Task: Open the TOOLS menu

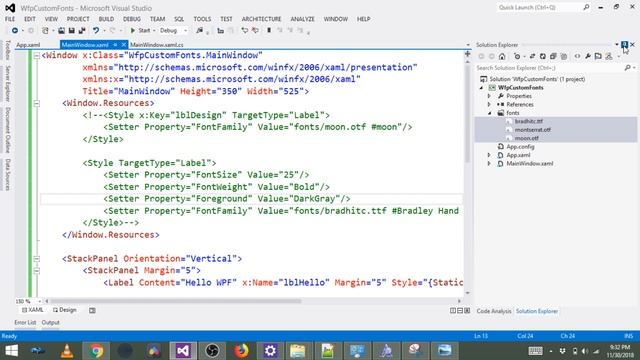Action: coord(202,19)
